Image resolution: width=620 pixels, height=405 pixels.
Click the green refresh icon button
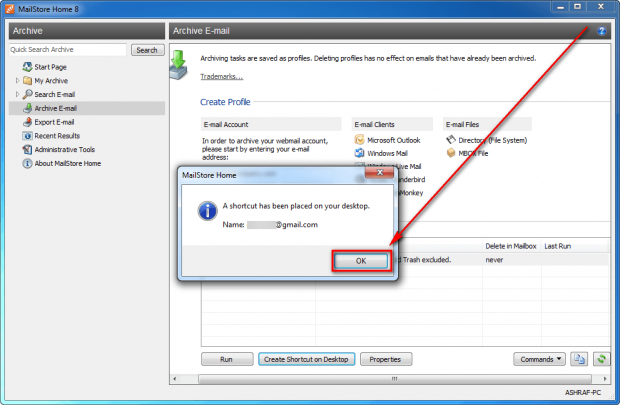coord(601,359)
